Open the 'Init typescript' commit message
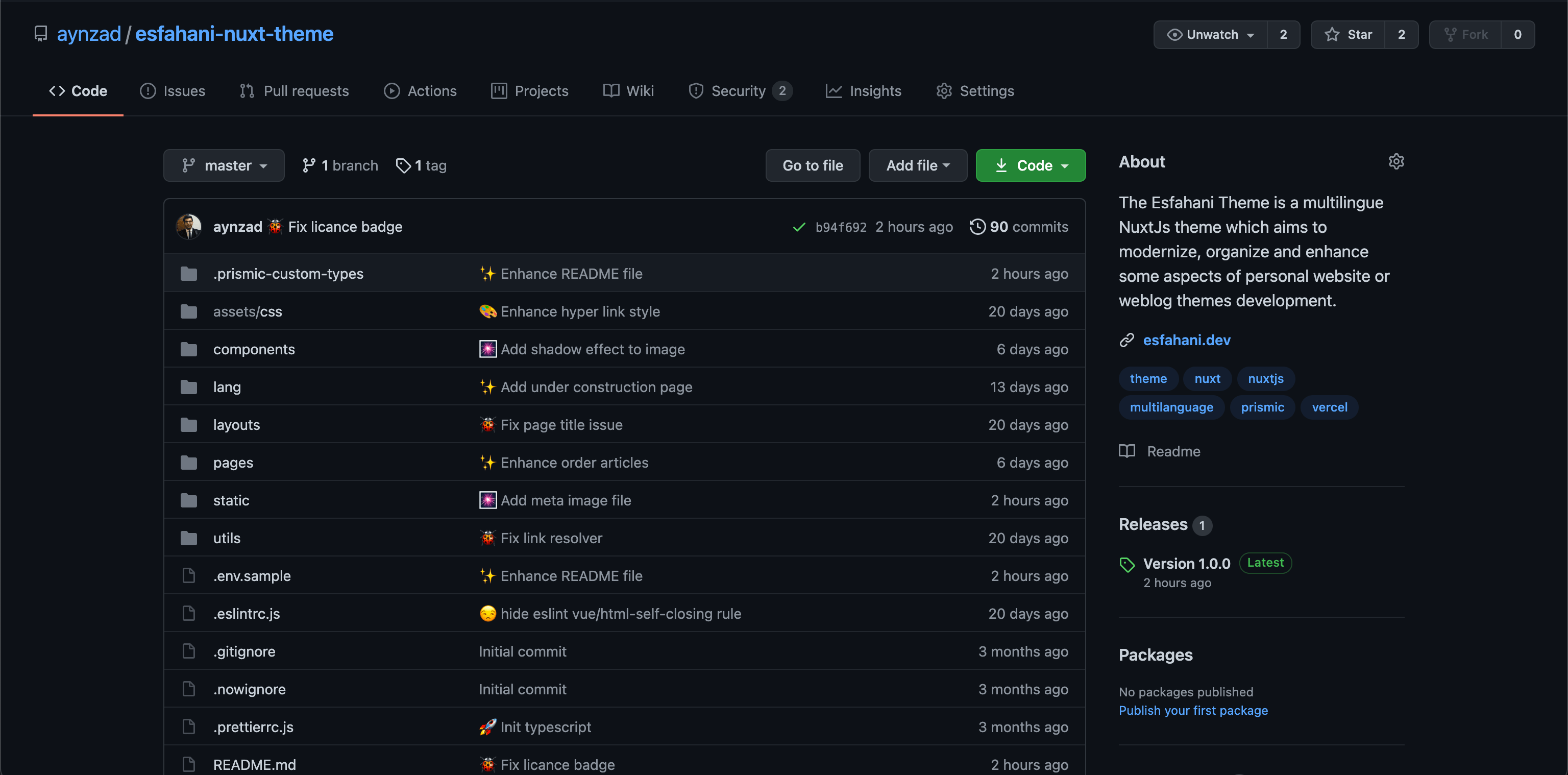This screenshot has width=1568, height=775. click(546, 727)
